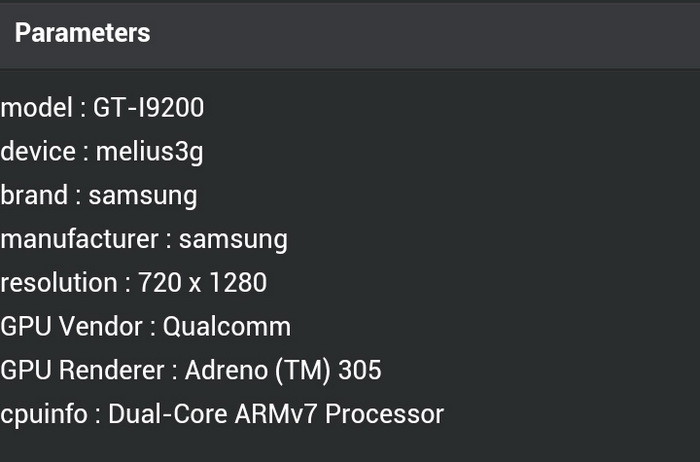Click samsung in the brand row

pyautogui.click(x=142, y=195)
